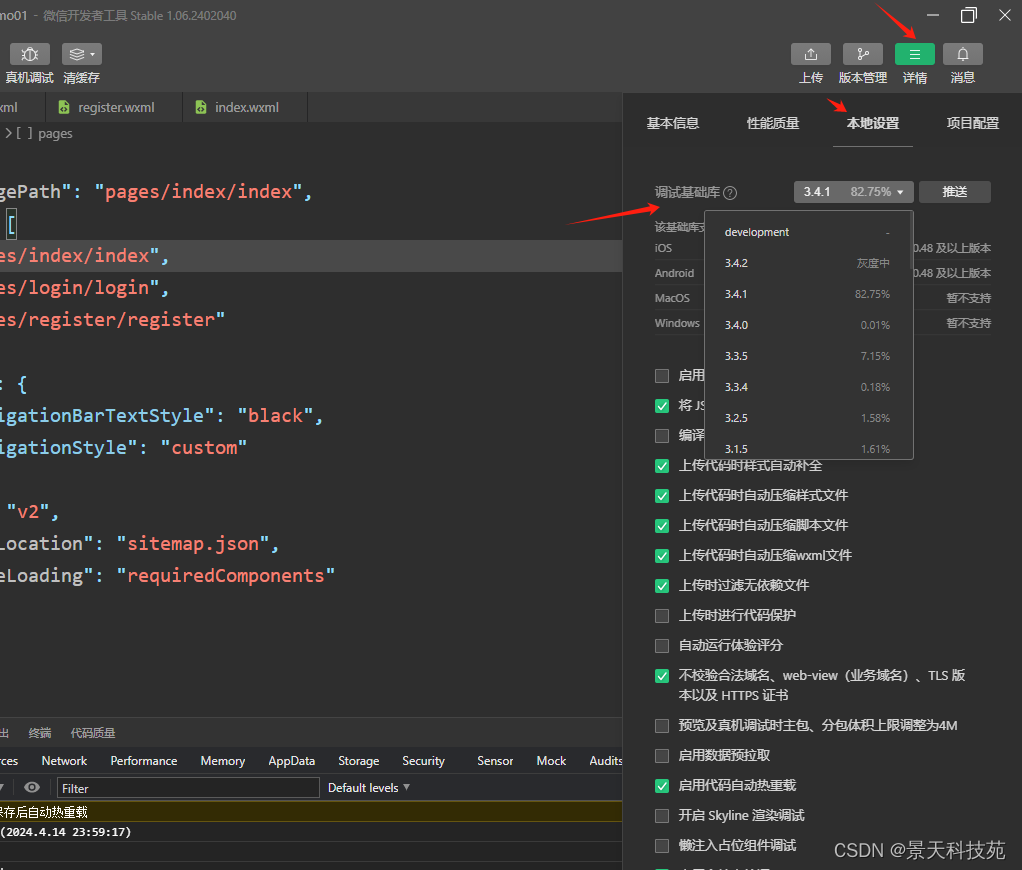Enable 自动运行体验评分

[x=662, y=646]
